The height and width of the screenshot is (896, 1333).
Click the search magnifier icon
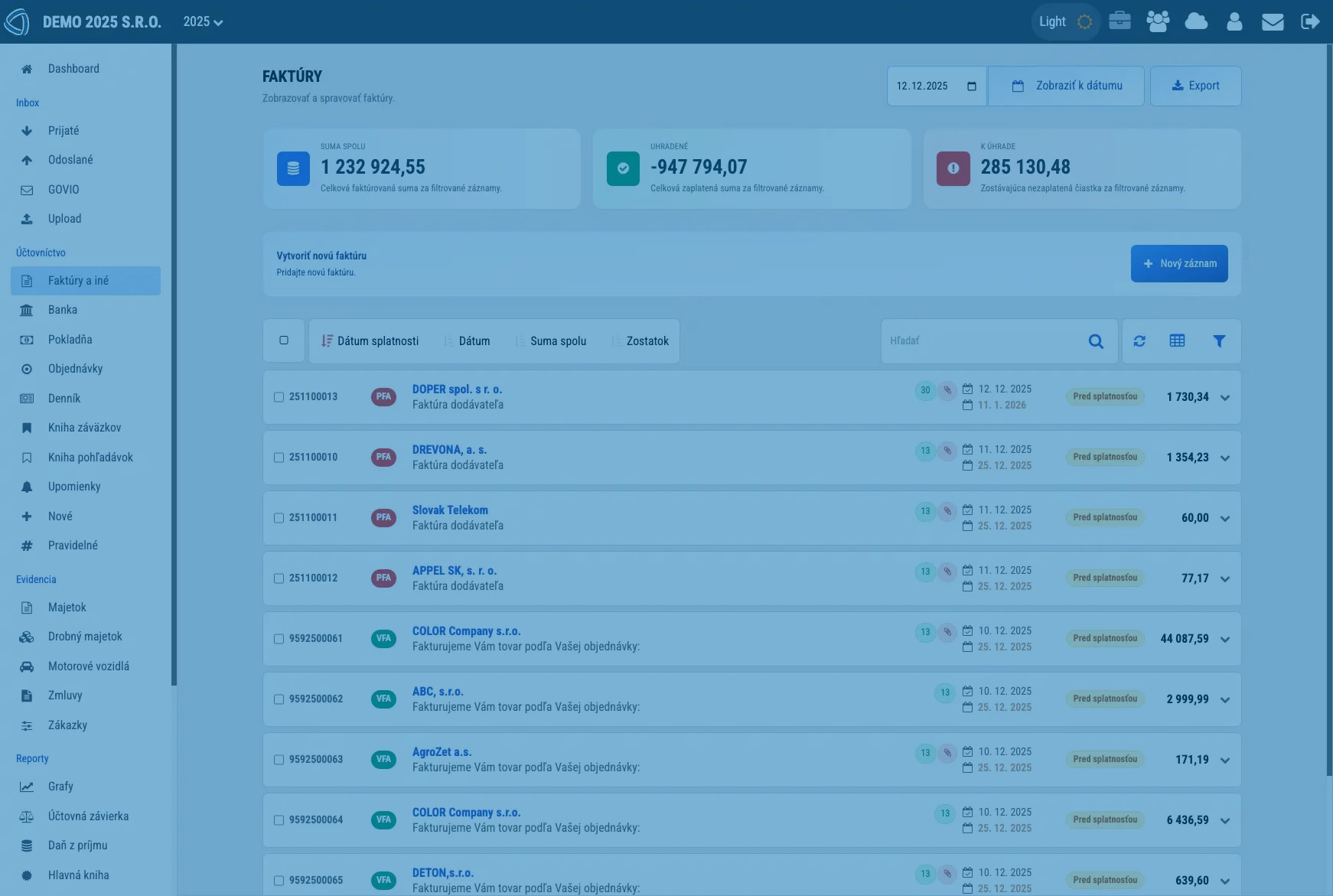[1096, 341]
